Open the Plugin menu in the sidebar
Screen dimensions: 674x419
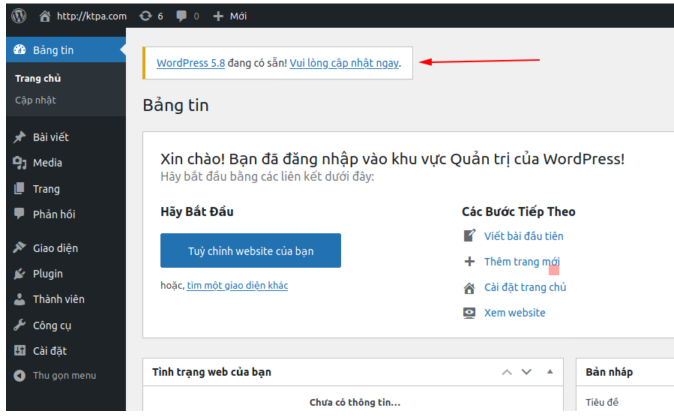tap(47, 273)
